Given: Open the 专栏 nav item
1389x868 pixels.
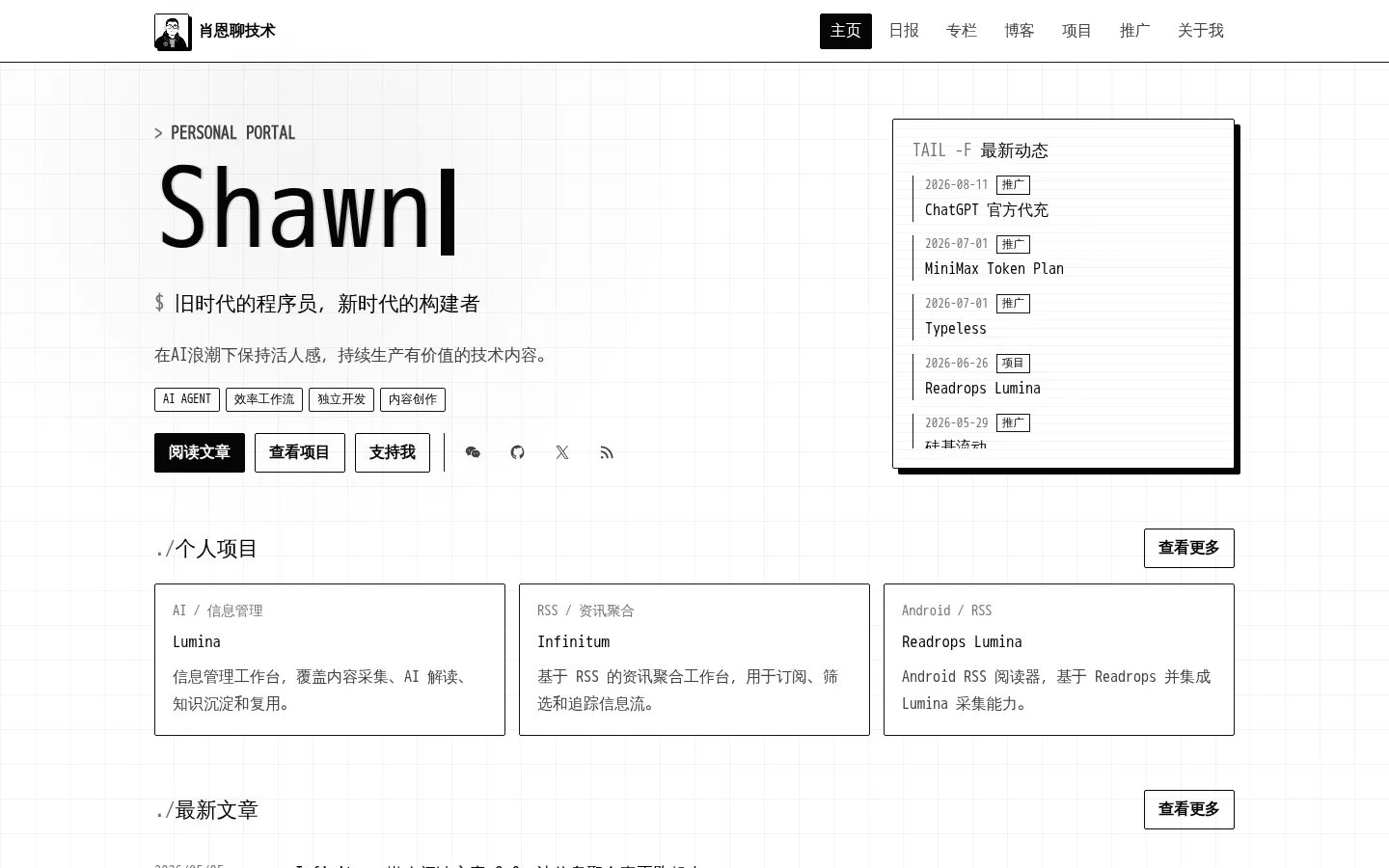Looking at the screenshot, I should tap(962, 31).
